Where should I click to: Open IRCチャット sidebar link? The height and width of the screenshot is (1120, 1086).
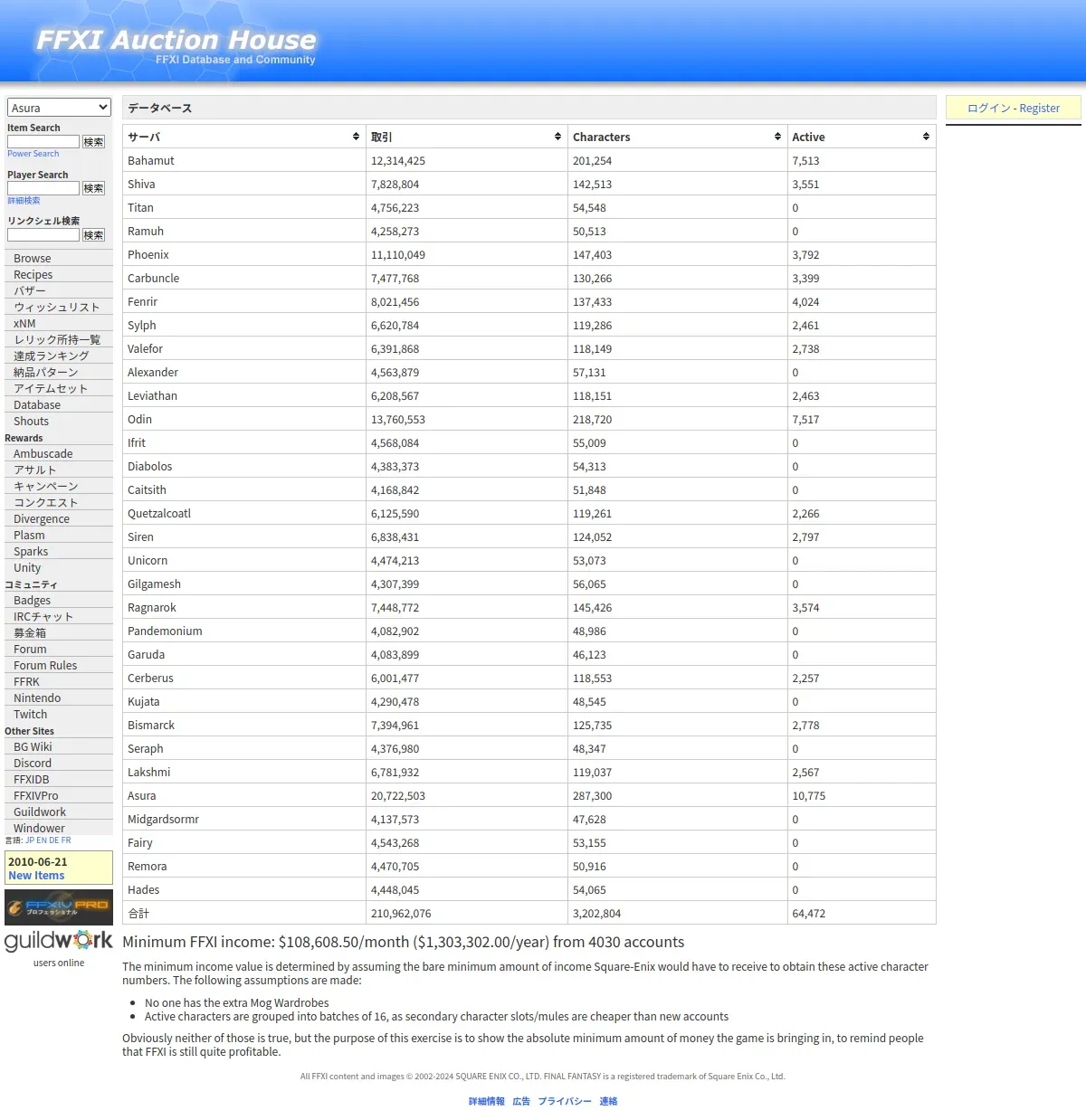(59, 616)
